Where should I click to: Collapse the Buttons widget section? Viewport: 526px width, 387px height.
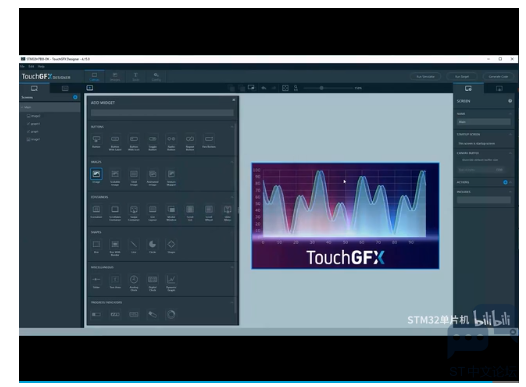pyautogui.click(x=232, y=127)
